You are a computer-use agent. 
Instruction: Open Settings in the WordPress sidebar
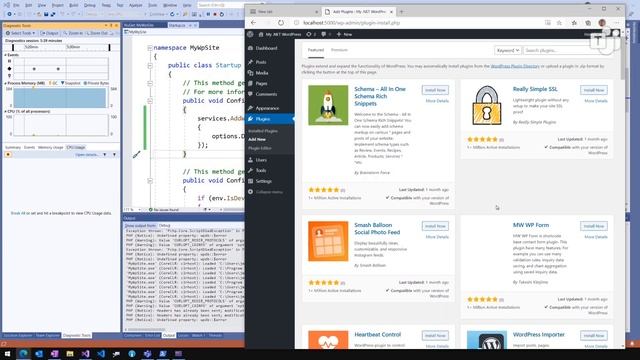264,181
